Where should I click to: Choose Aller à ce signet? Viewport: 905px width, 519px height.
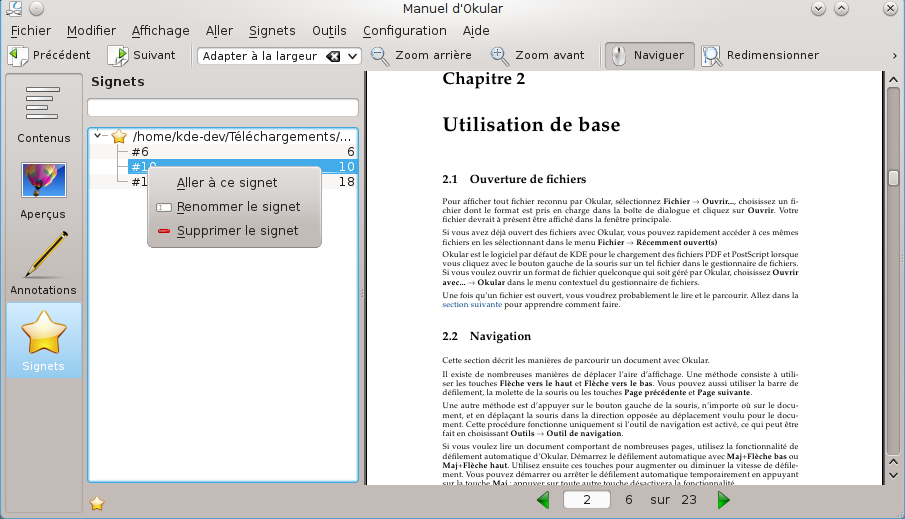click(227, 183)
